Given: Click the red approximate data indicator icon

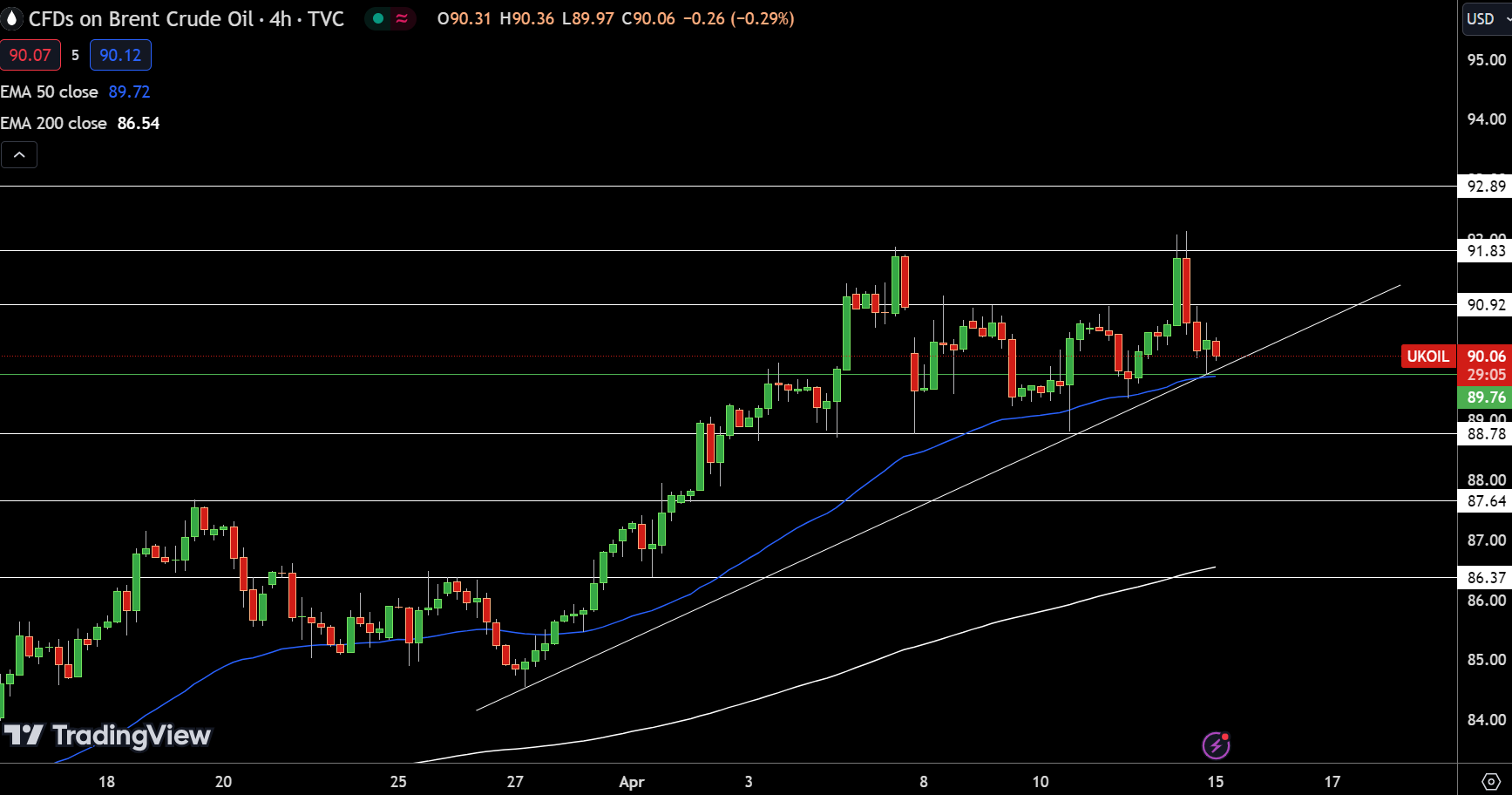Looking at the screenshot, I should click(x=402, y=18).
